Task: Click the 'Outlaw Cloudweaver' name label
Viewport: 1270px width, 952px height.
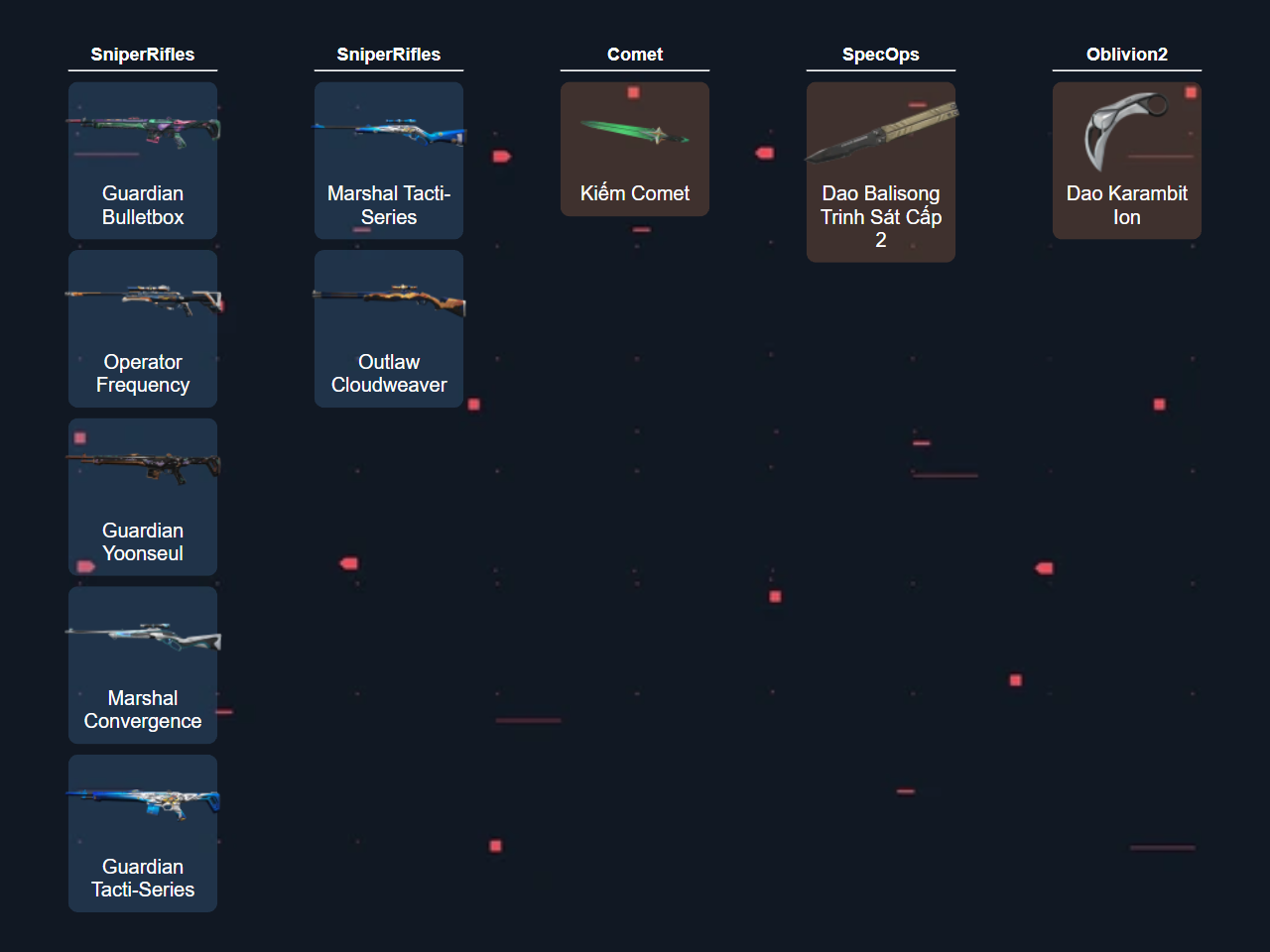Action: (x=389, y=374)
